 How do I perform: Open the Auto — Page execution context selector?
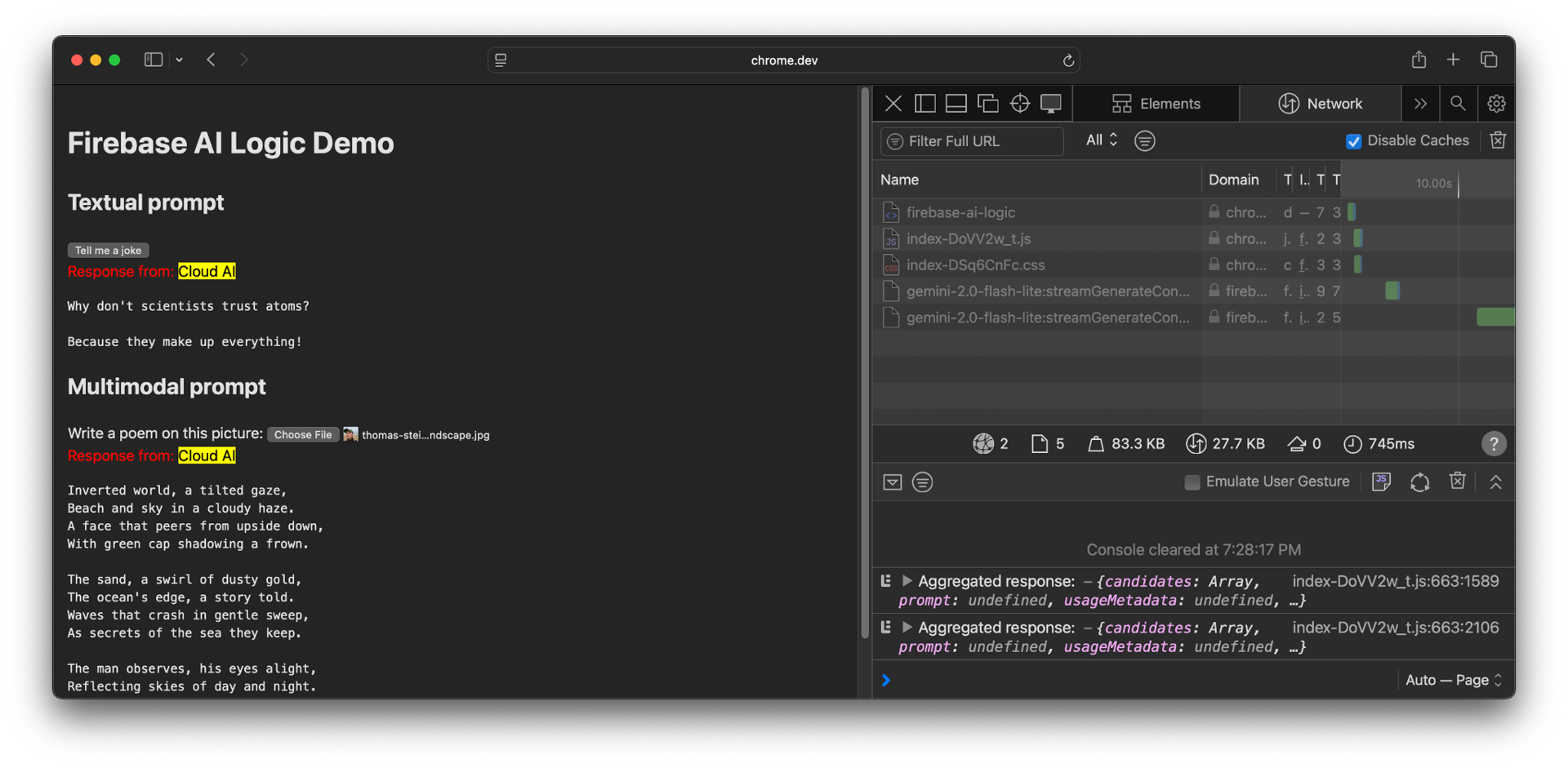[1453, 679]
